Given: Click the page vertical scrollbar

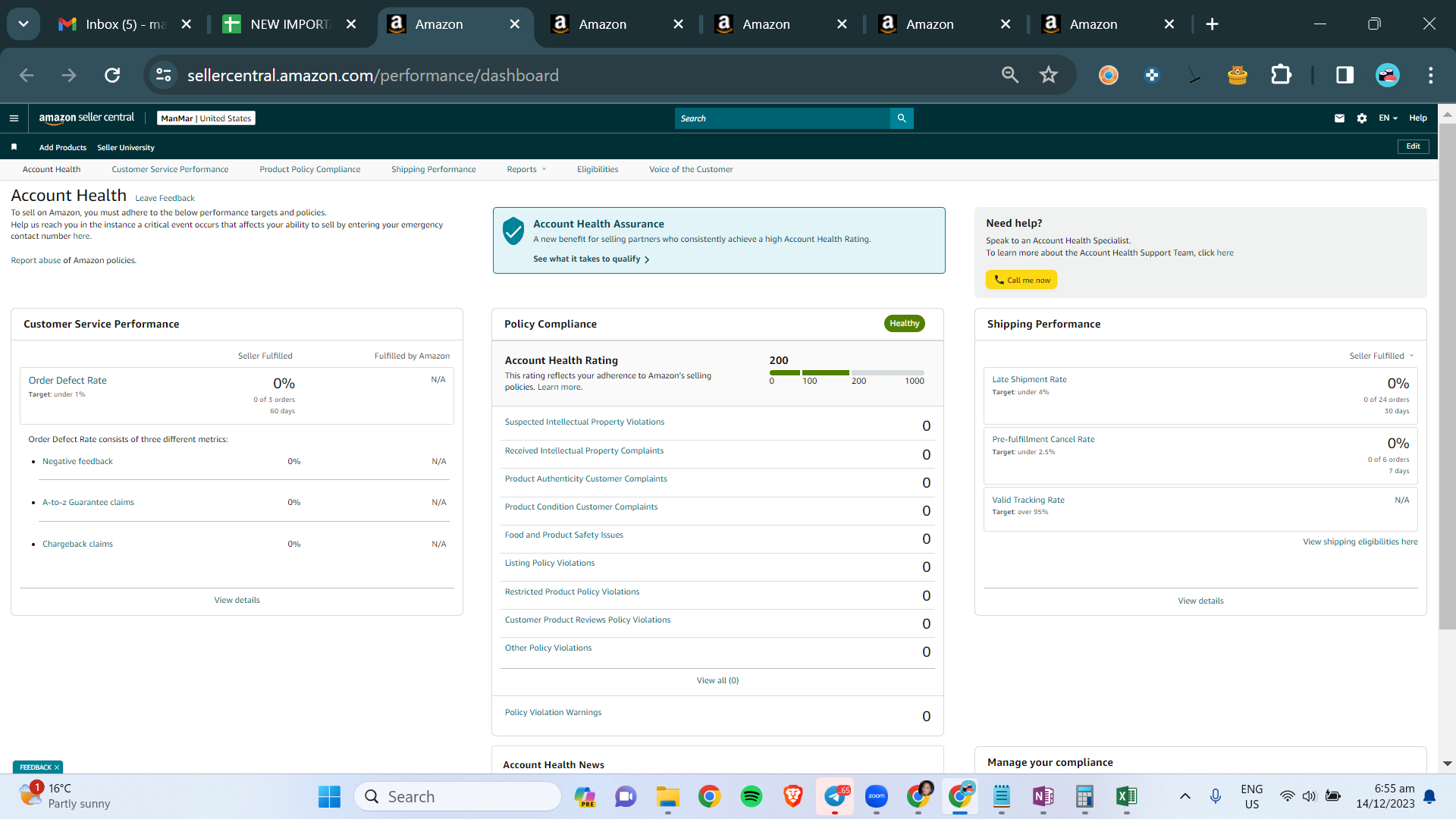Looking at the screenshot, I should click(1447, 377).
